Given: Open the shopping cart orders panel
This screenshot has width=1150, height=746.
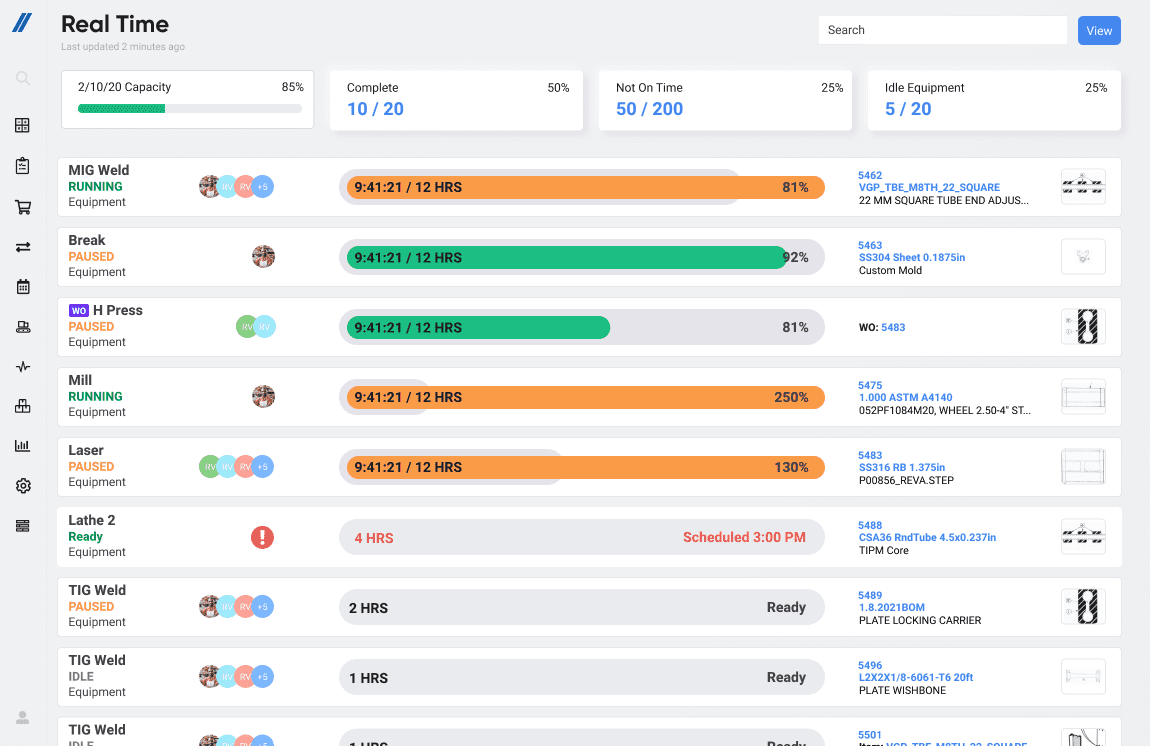Looking at the screenshot, I should tap(22, 207).
